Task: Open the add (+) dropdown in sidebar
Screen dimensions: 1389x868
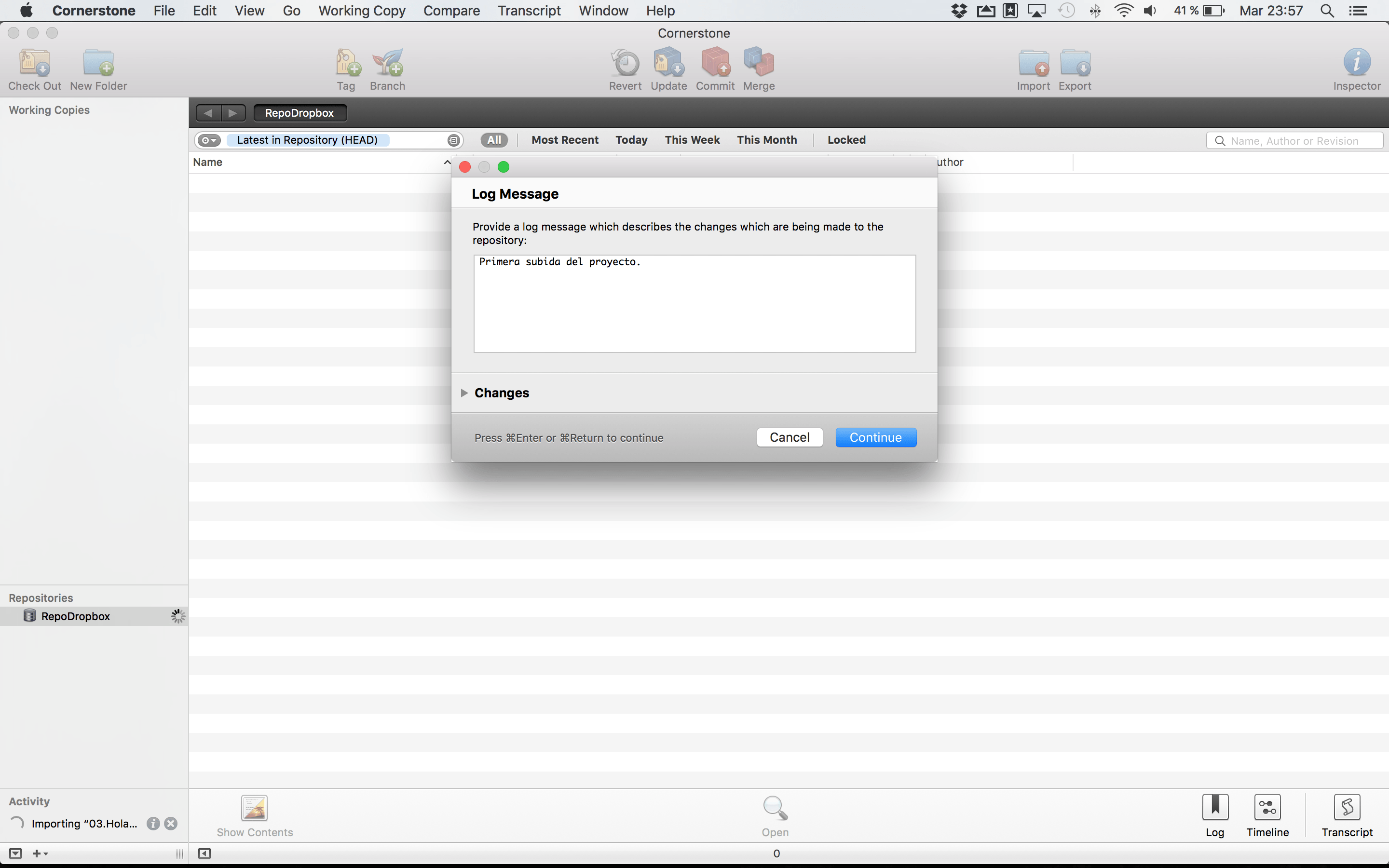Action: (x=40, y=854)
